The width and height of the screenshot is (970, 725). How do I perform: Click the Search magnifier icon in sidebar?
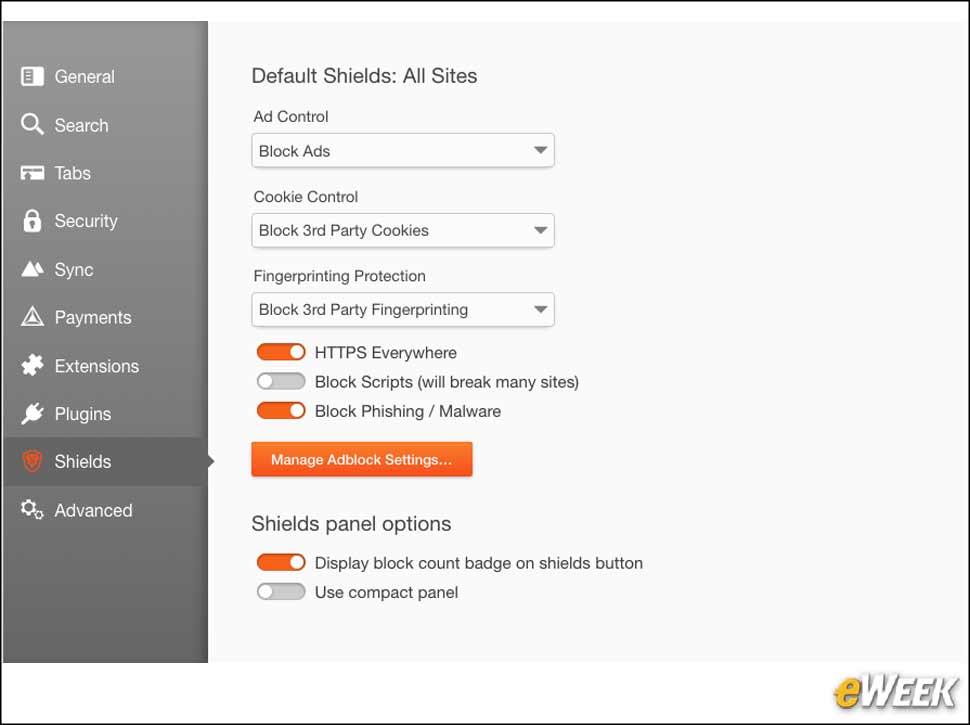pyautogui.click(x=32, y=124)
